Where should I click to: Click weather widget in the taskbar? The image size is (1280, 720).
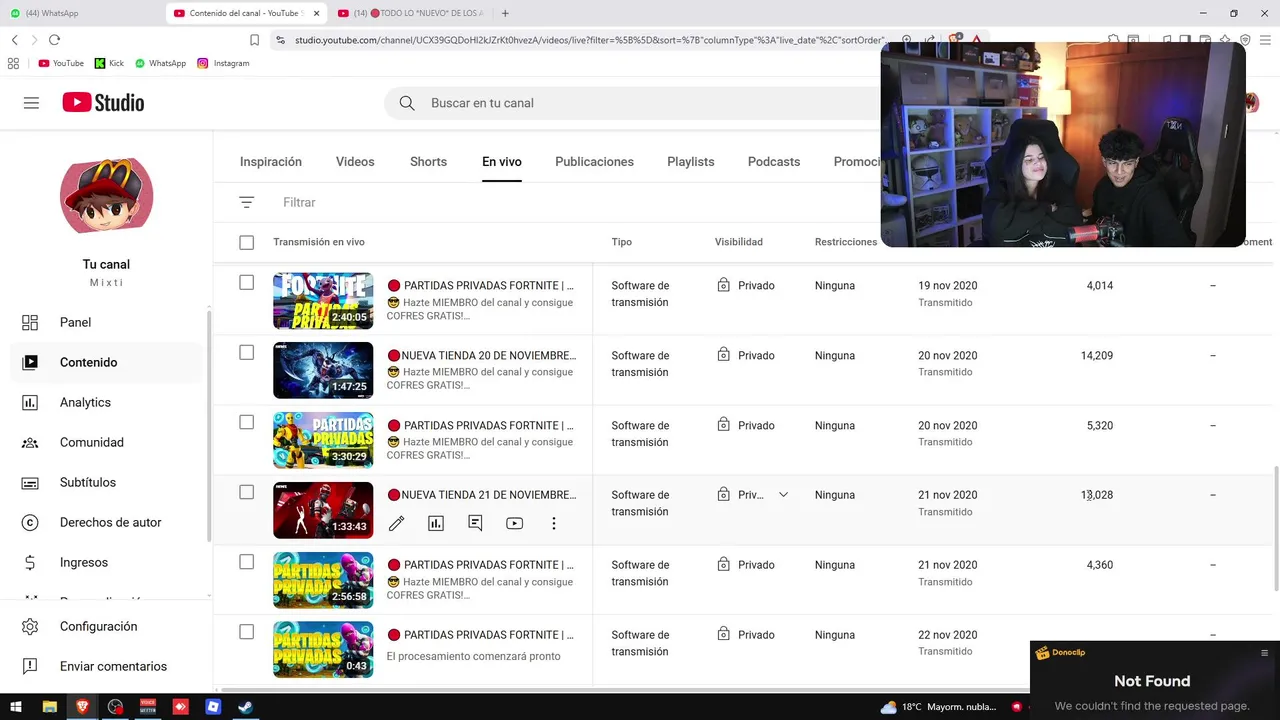click(x=938, y=707)
